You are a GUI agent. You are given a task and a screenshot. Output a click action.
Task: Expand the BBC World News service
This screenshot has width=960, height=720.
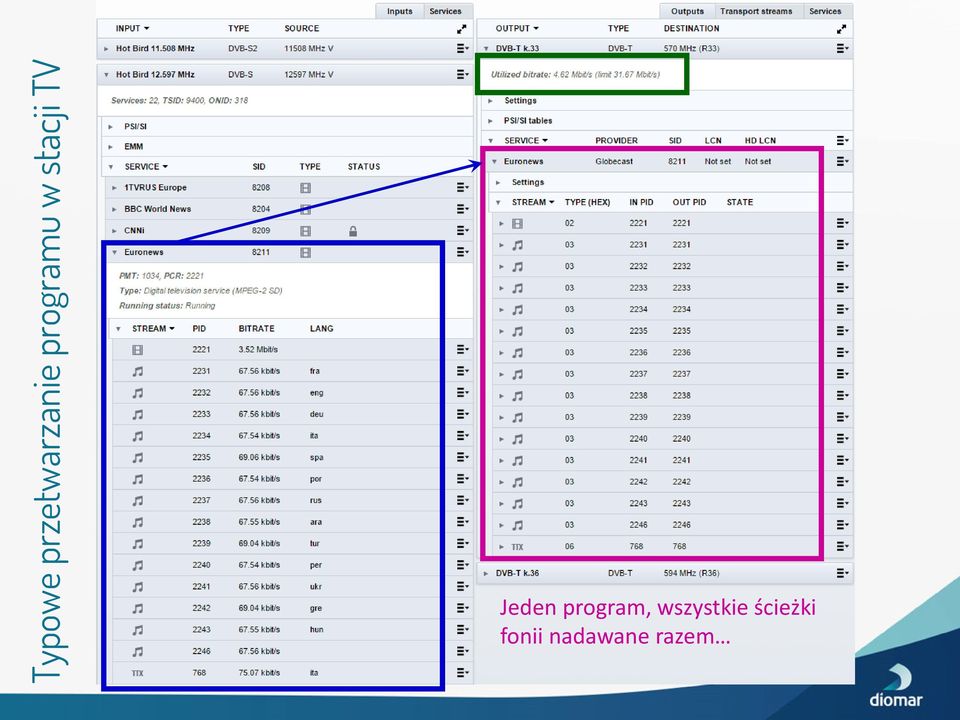click(114, 209)
